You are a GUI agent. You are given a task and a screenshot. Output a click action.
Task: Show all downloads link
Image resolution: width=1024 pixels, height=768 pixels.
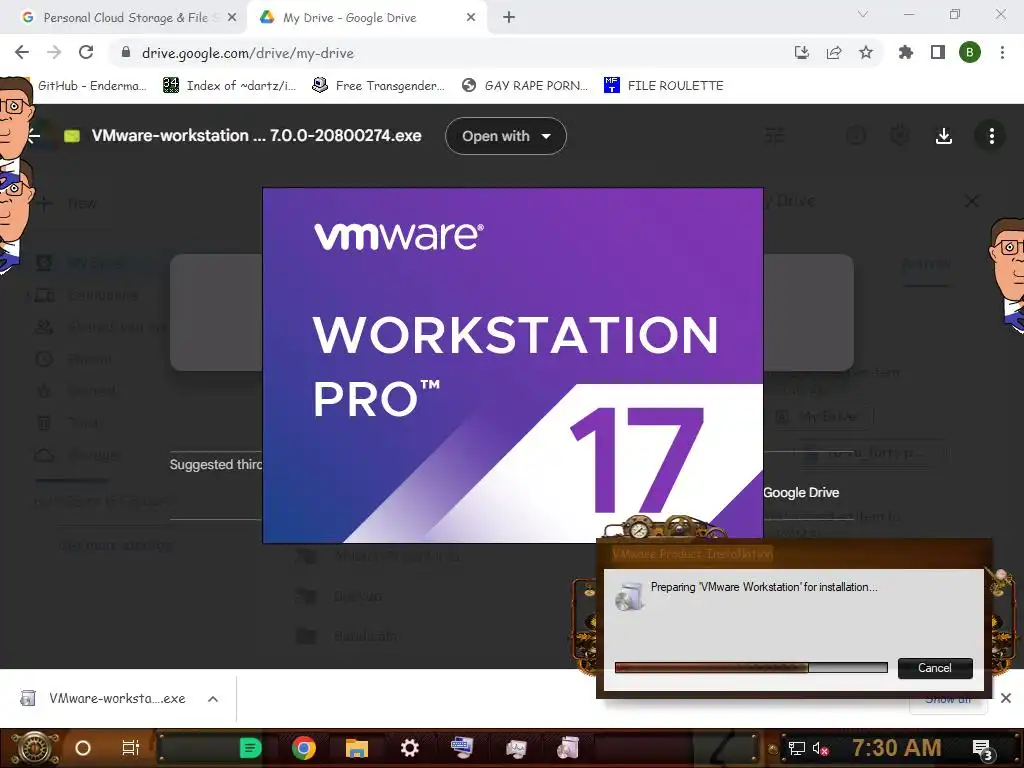click(x=947, y=699)
